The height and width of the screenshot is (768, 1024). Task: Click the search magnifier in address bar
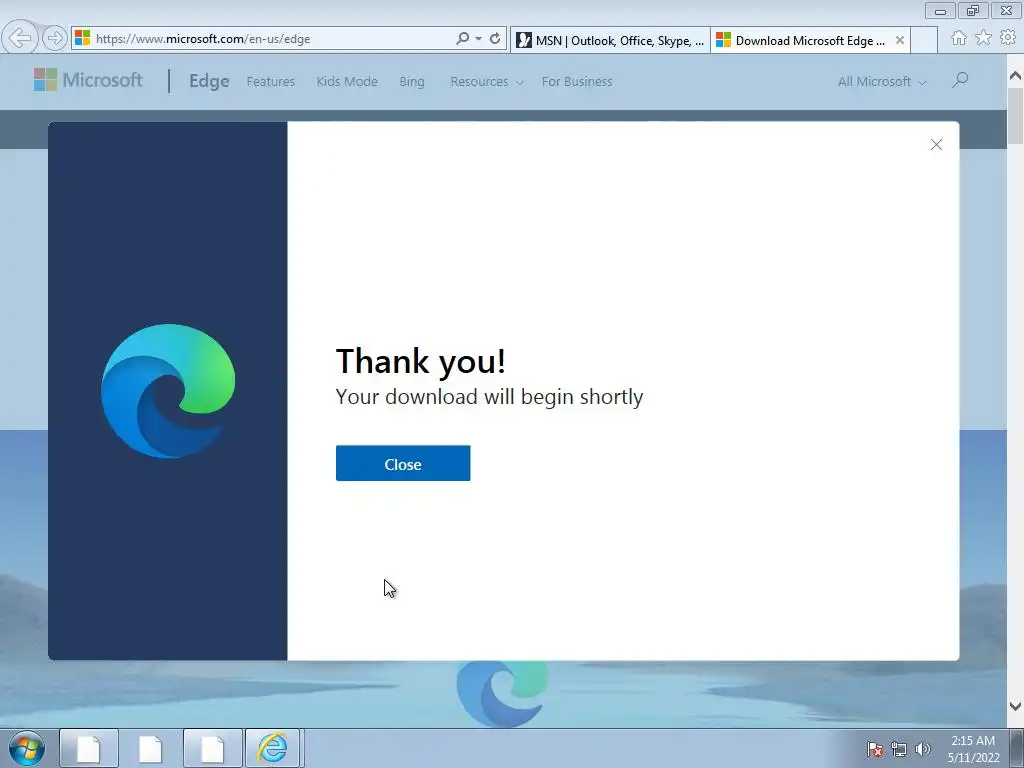(462, 39)
